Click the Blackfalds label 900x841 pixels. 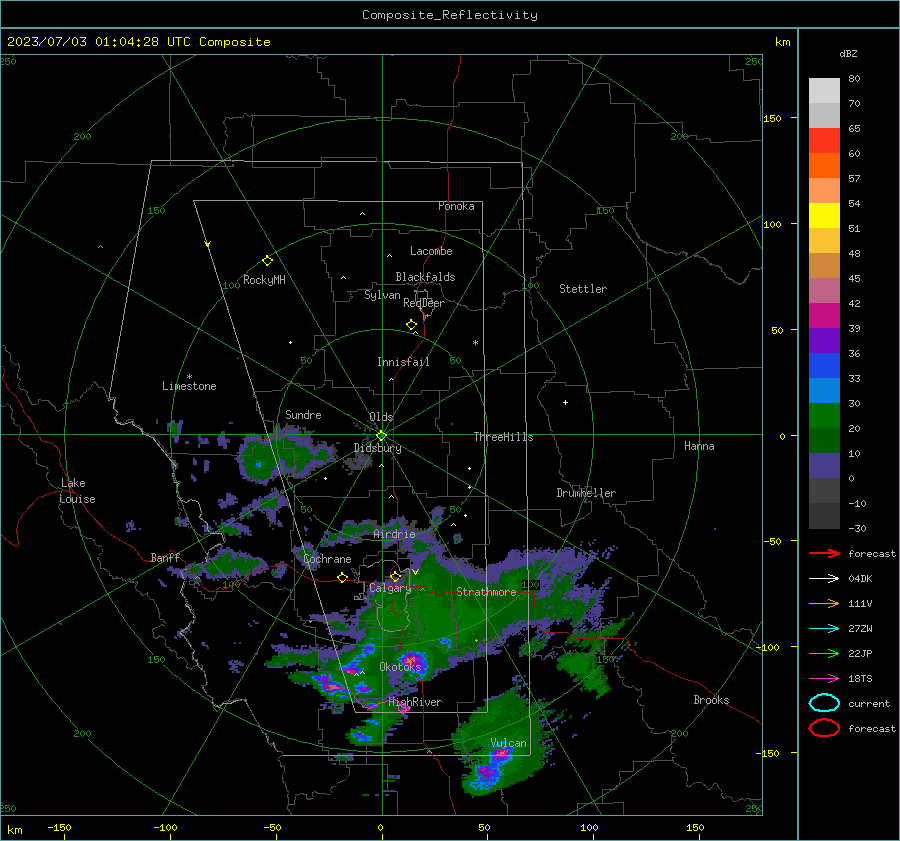point(425,277)
